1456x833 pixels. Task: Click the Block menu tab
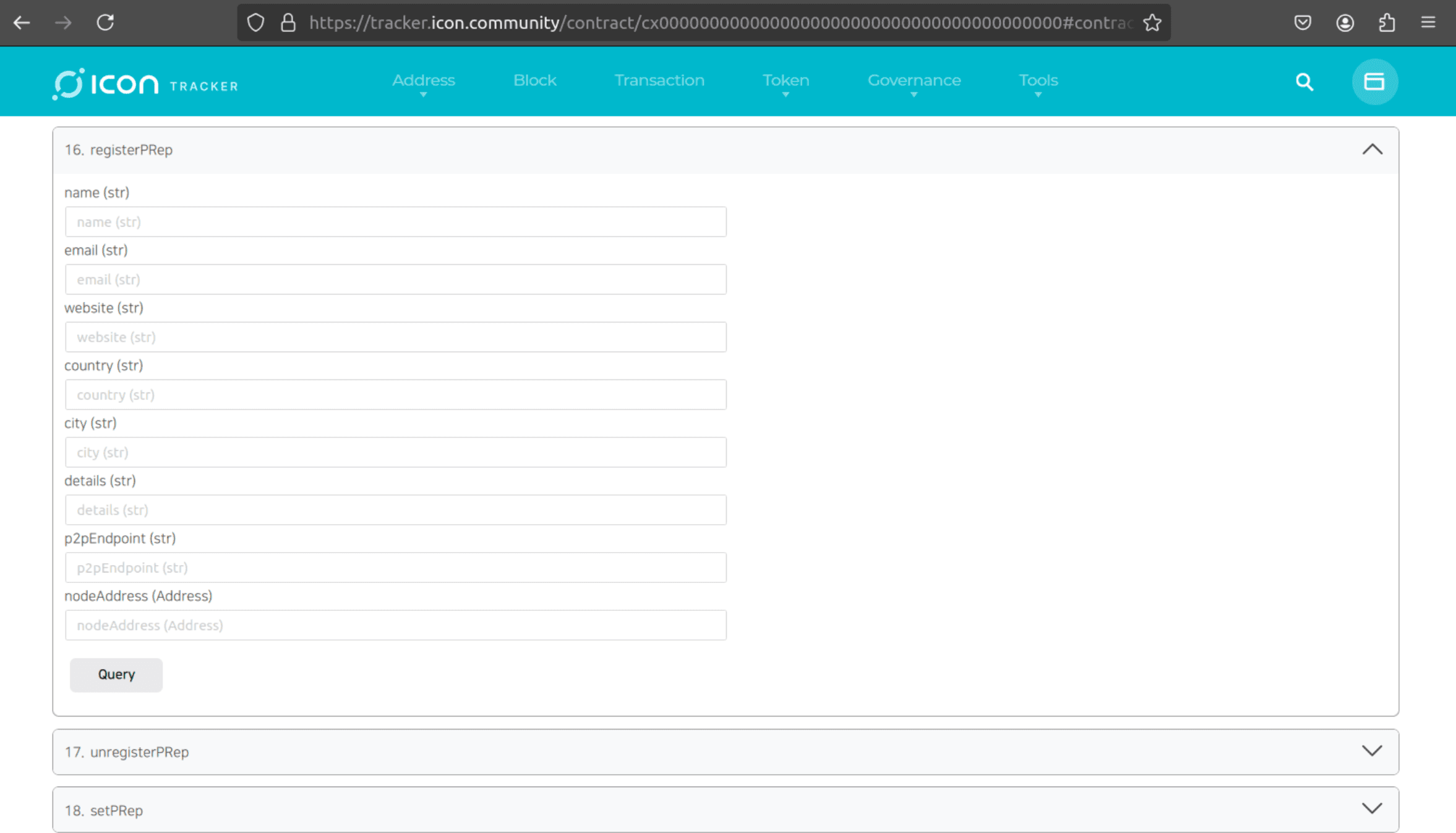coord(535,80)
